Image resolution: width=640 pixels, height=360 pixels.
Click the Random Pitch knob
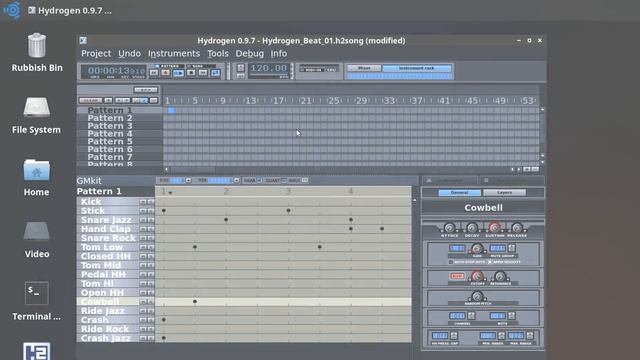pyautogui.click(x=477, y=296)
